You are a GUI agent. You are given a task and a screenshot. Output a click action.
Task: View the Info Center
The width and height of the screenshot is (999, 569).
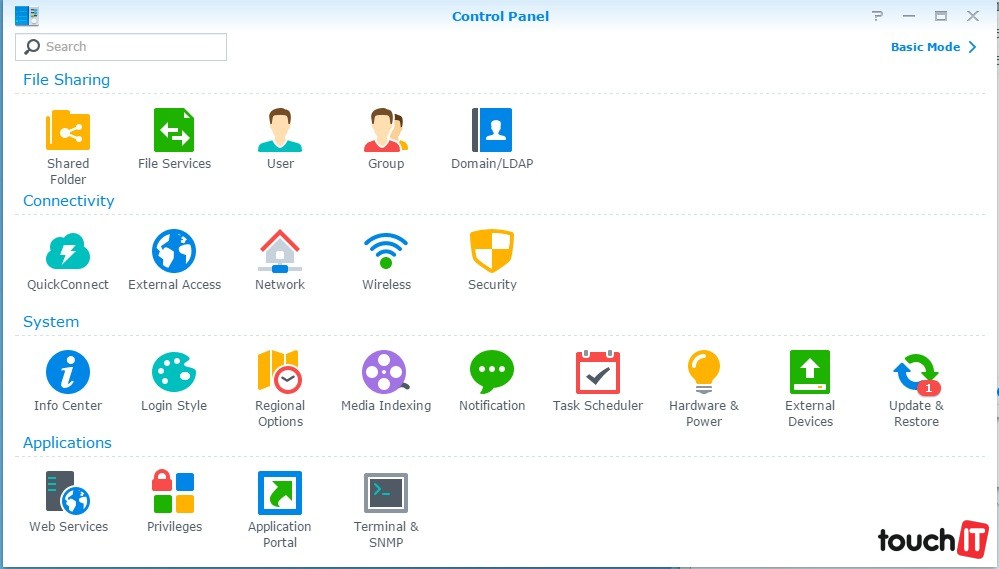coord(68,373)
